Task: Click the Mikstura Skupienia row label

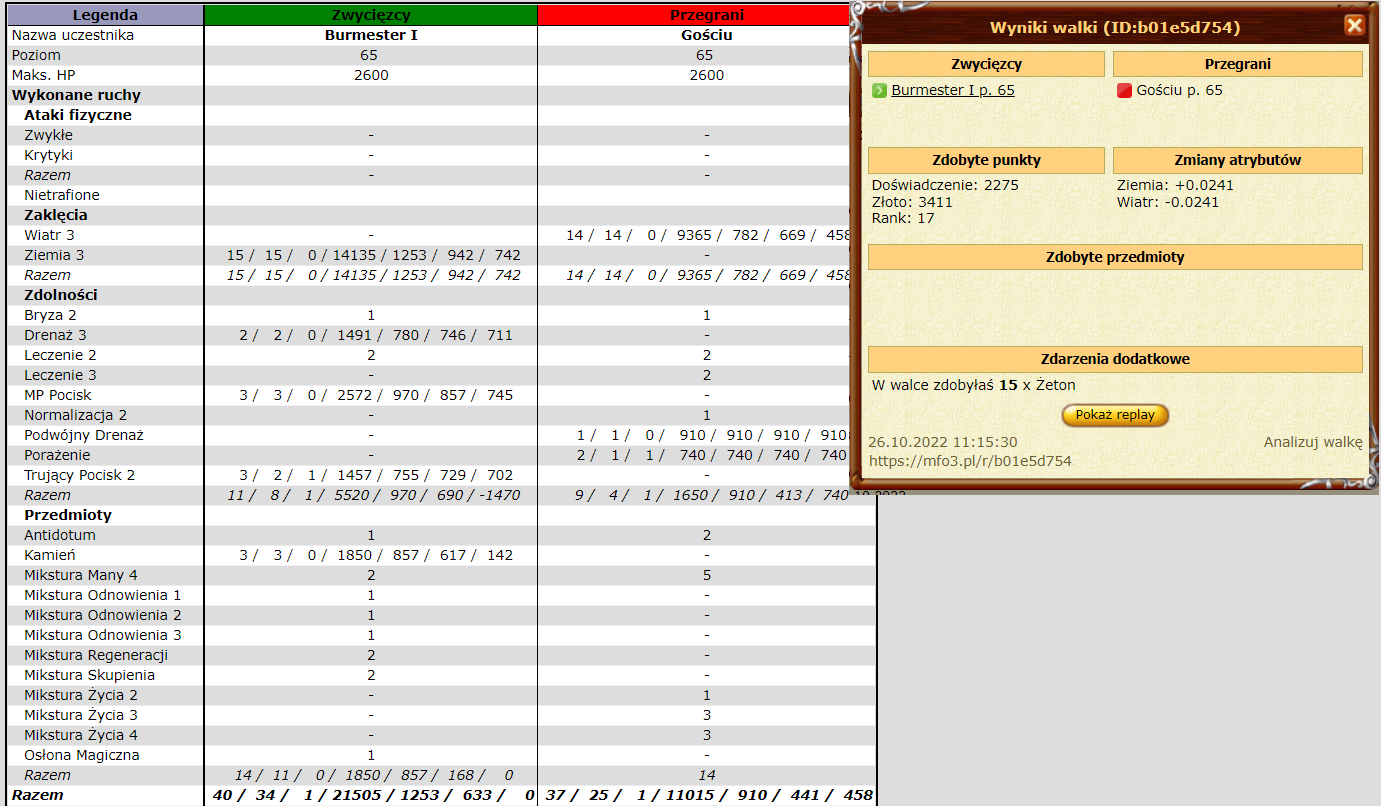Action: 90,675
